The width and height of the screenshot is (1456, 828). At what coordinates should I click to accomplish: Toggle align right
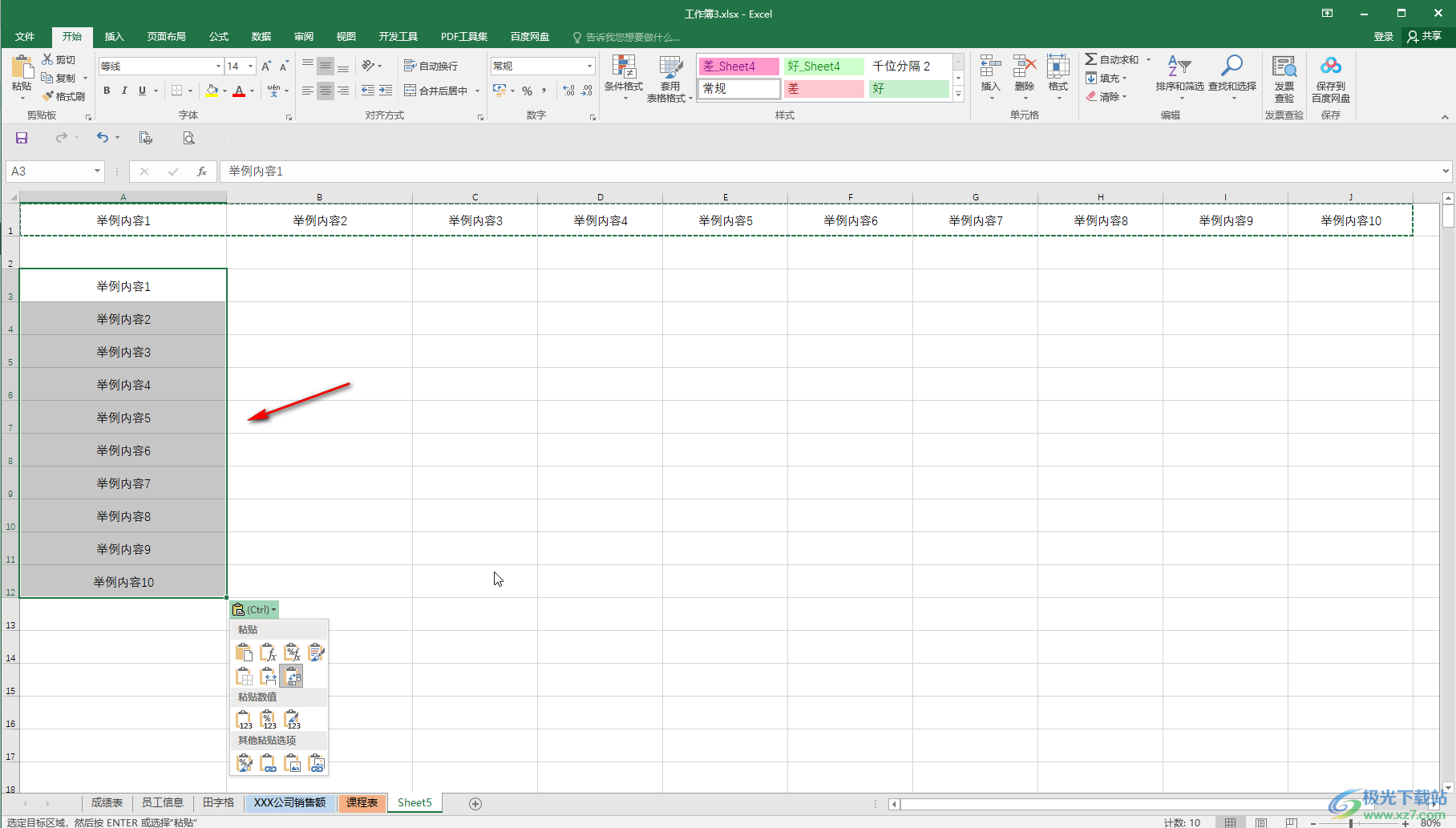tap(343, 91)
